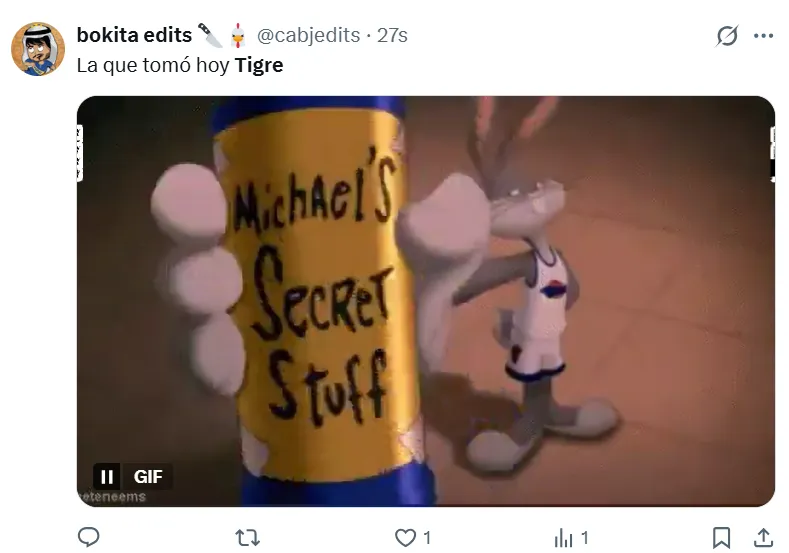Pause the playing GIF
Viewport: 789px width, 553px height.
coord(107,477)
